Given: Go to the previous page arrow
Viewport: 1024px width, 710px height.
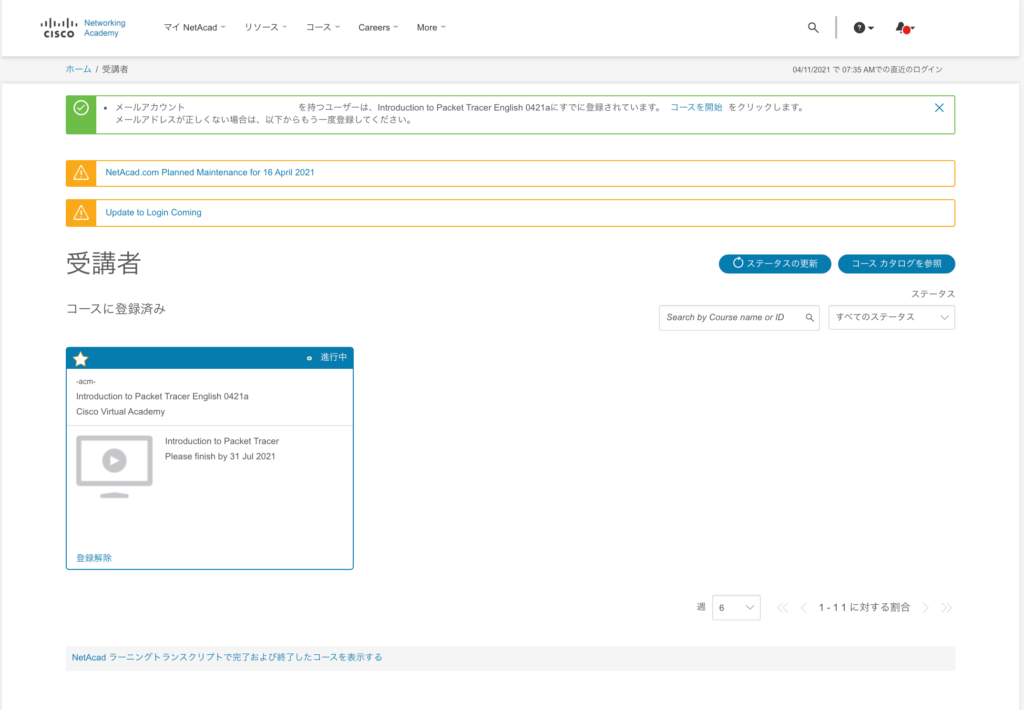Looking at the screenshot, I should coord(803,607).
